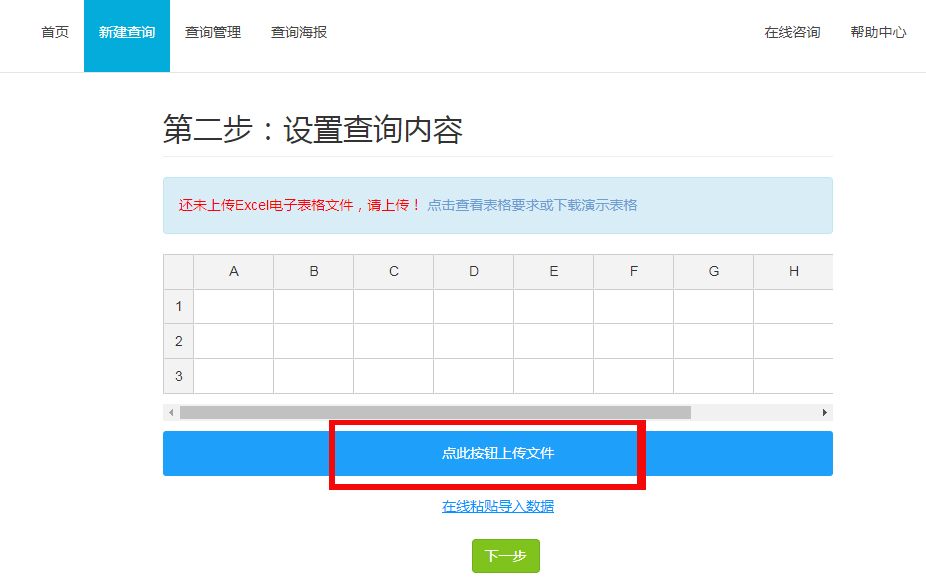Click cell D1 in the spreadsheet
The image size is (926, 581).
[474, 306]
